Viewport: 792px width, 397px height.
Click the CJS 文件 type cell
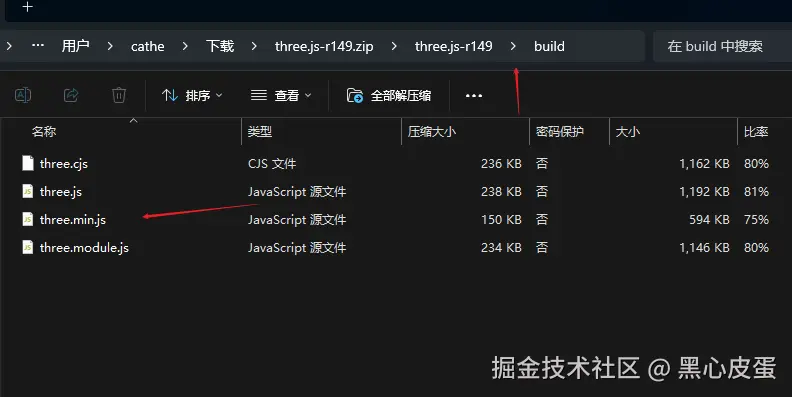pyautogui.click(x=272, y=164)
